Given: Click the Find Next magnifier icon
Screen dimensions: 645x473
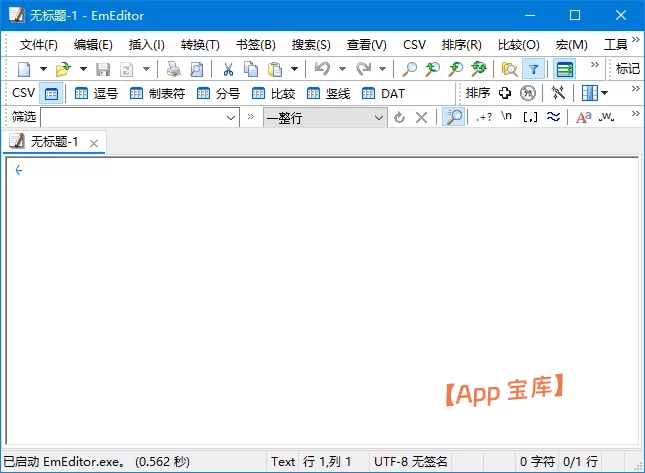Looking at the screenshot, I should (455, 69).
